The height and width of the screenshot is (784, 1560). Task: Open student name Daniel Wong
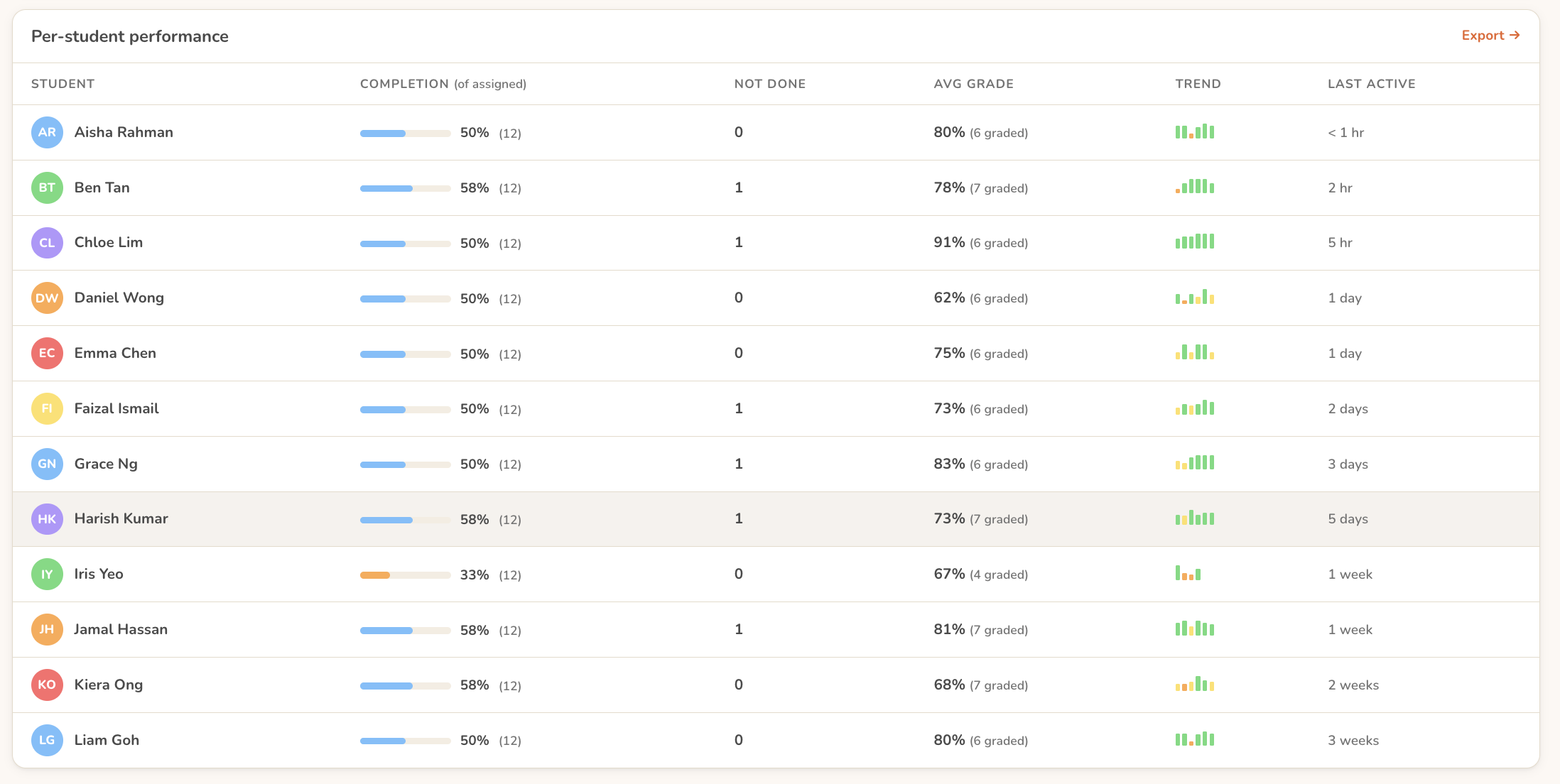coord(119,298)
